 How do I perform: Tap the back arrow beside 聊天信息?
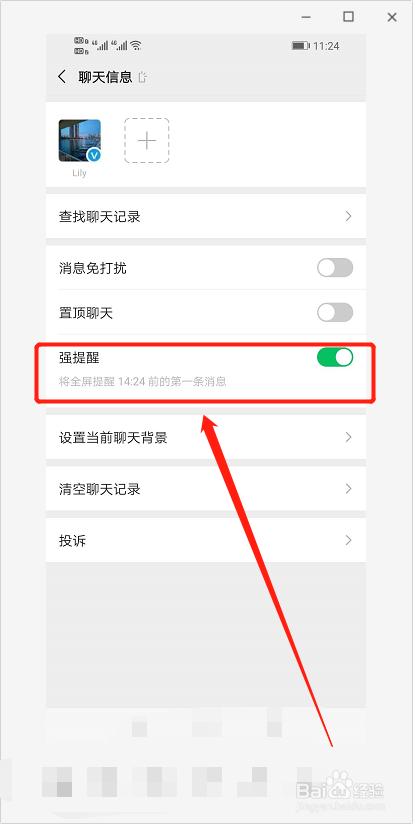[62, 77]
